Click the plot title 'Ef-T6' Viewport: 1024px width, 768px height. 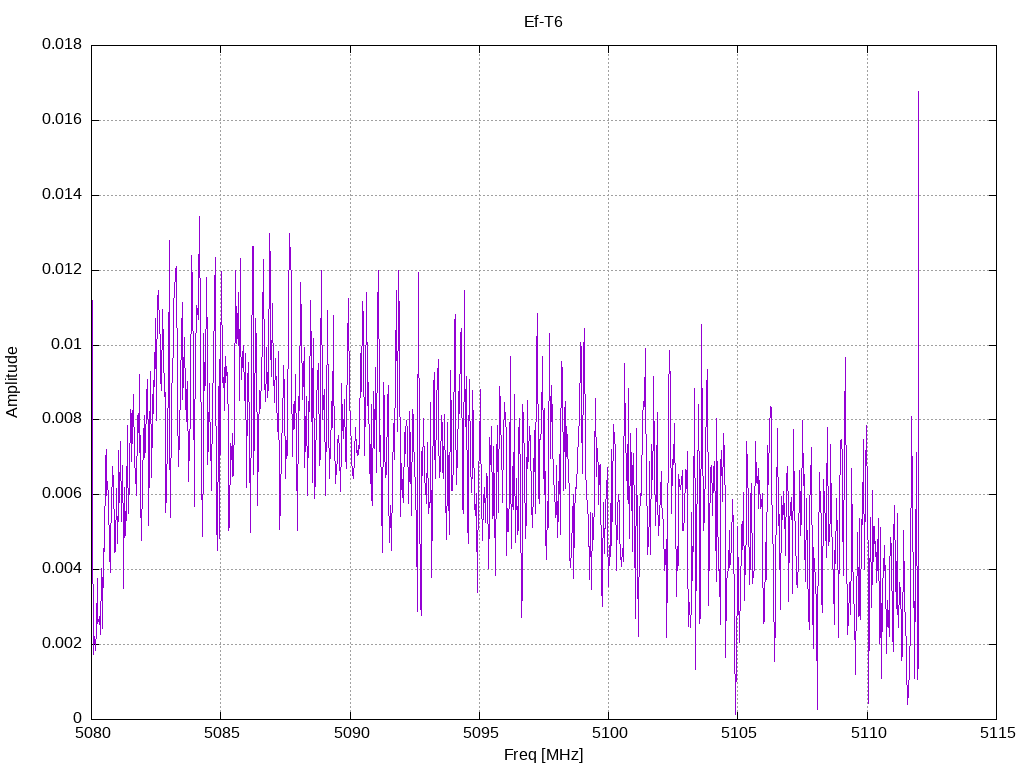[543, 22]
